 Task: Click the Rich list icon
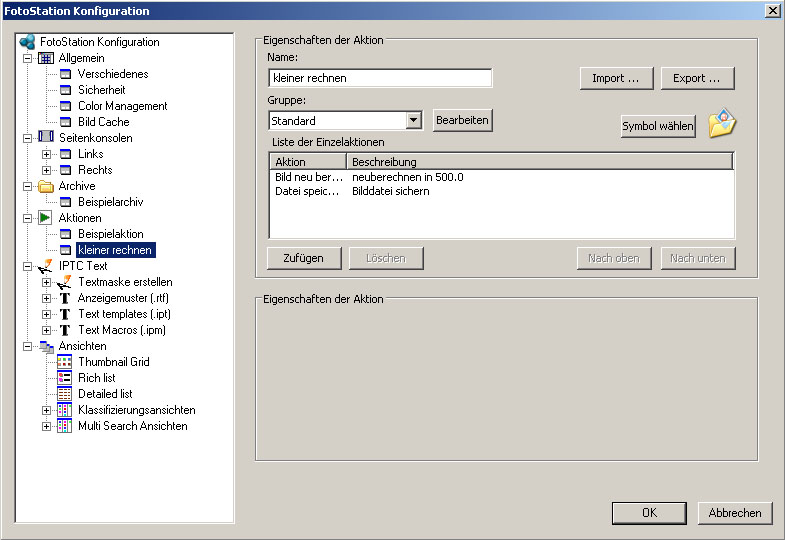[x=65, y=378]
